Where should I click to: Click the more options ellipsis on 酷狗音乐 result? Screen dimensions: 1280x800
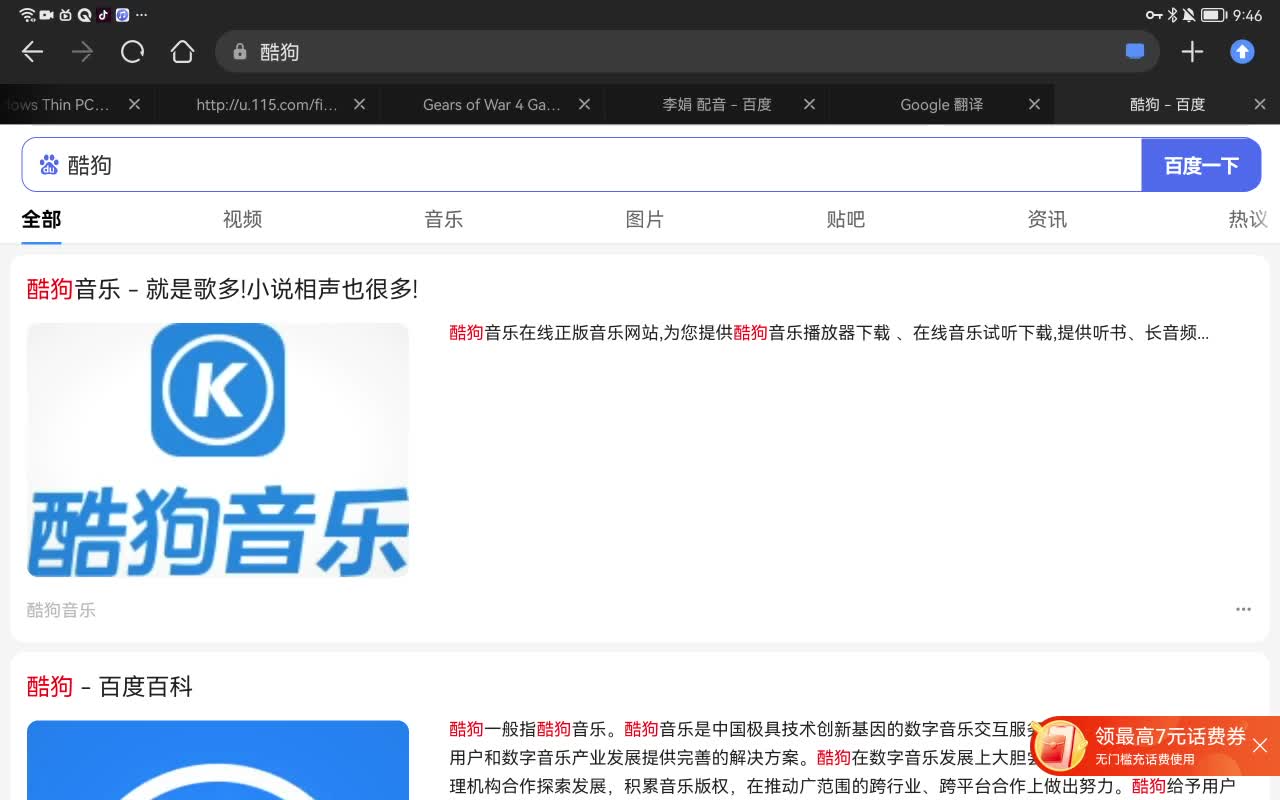pyautogui.click(x=1243, y=609)
